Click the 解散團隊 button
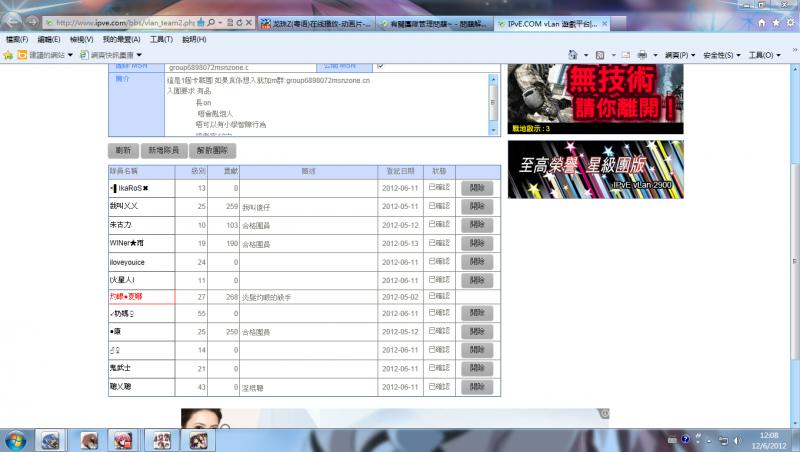This screenshot has width=800, height=452. click(x=212, y=150)
